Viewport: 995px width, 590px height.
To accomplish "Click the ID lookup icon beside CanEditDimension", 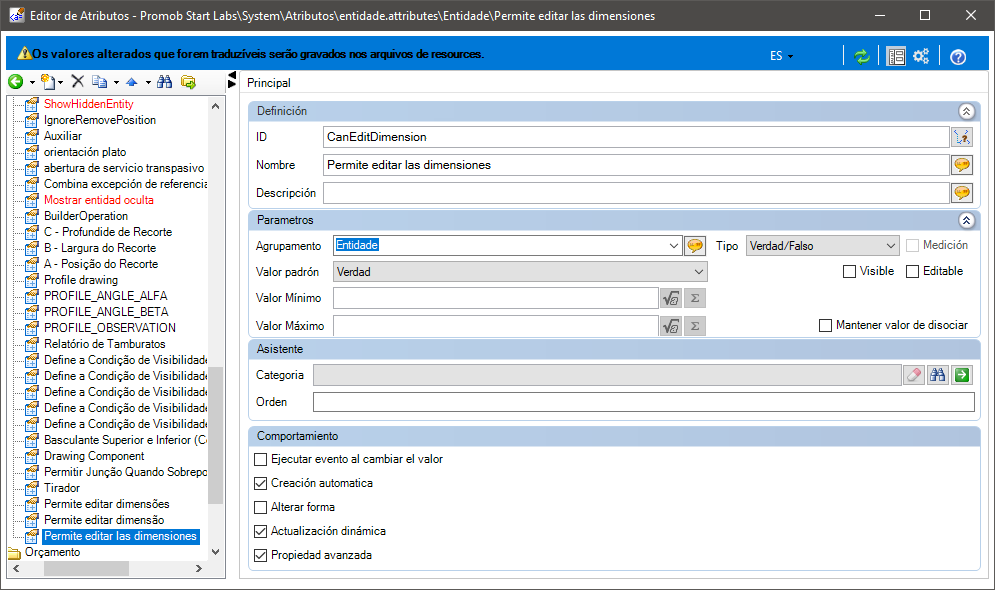I will tap(962, 137).
